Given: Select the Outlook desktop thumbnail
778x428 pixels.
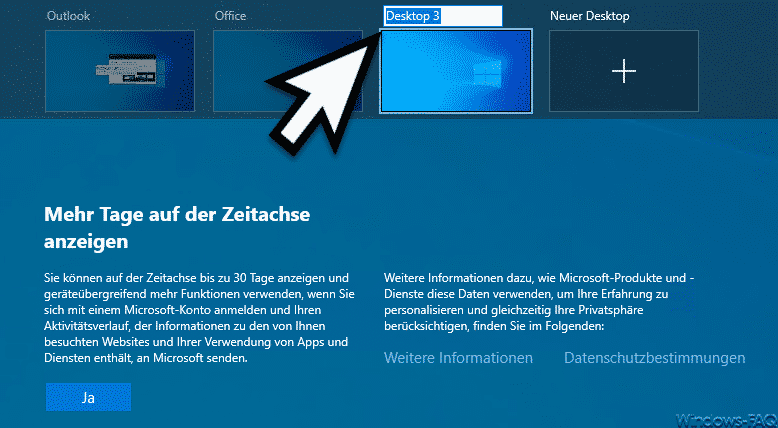Looking at the screenshot, I should [120, 71].
